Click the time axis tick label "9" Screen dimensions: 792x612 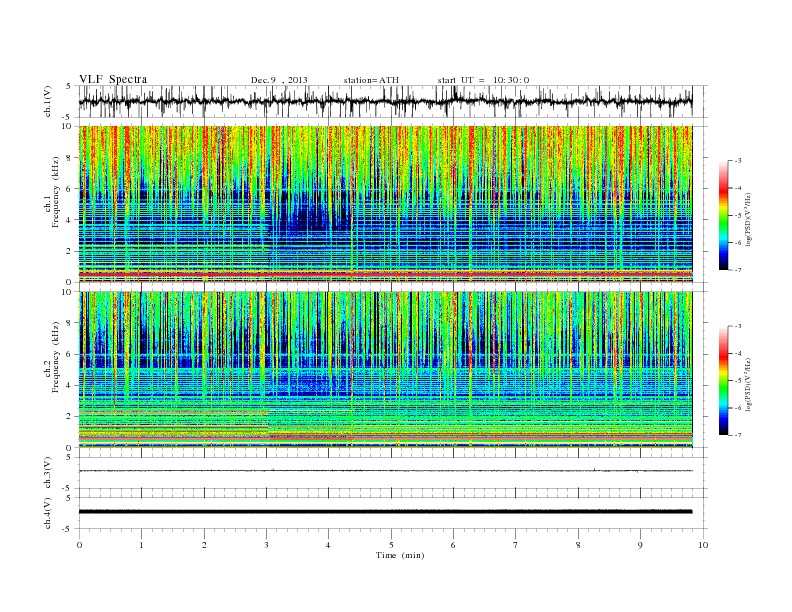[640, 545]
